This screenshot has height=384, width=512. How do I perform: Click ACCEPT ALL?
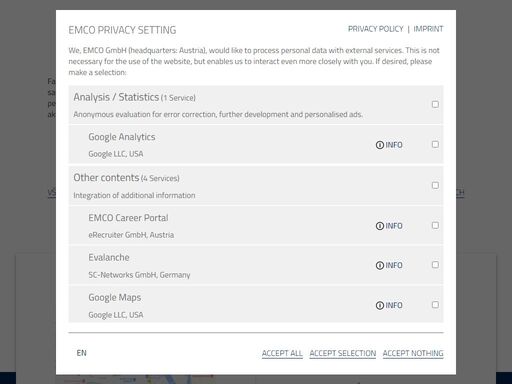pyautogui.click(x=282, y=353)
